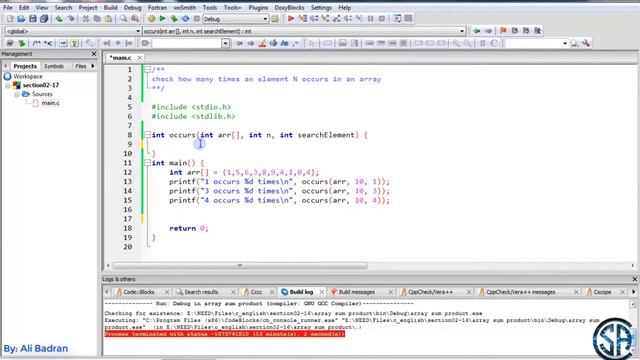The width and height of the screenshot is (640, 360).
Task: Start debugging with the red arrow icon
Action: [x=291, y=19]
